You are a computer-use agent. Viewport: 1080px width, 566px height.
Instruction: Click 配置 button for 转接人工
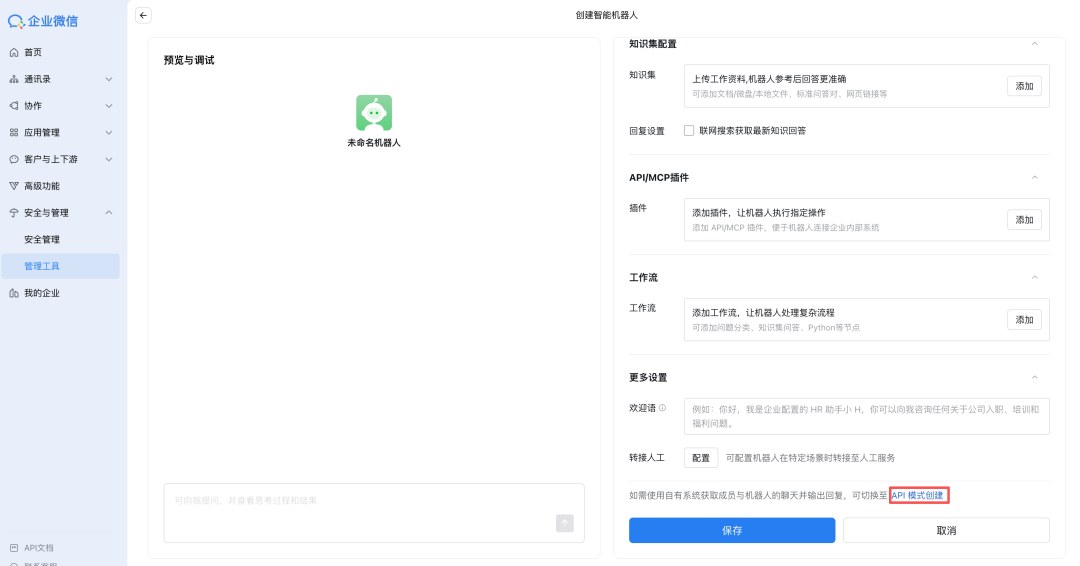point(701,458)
